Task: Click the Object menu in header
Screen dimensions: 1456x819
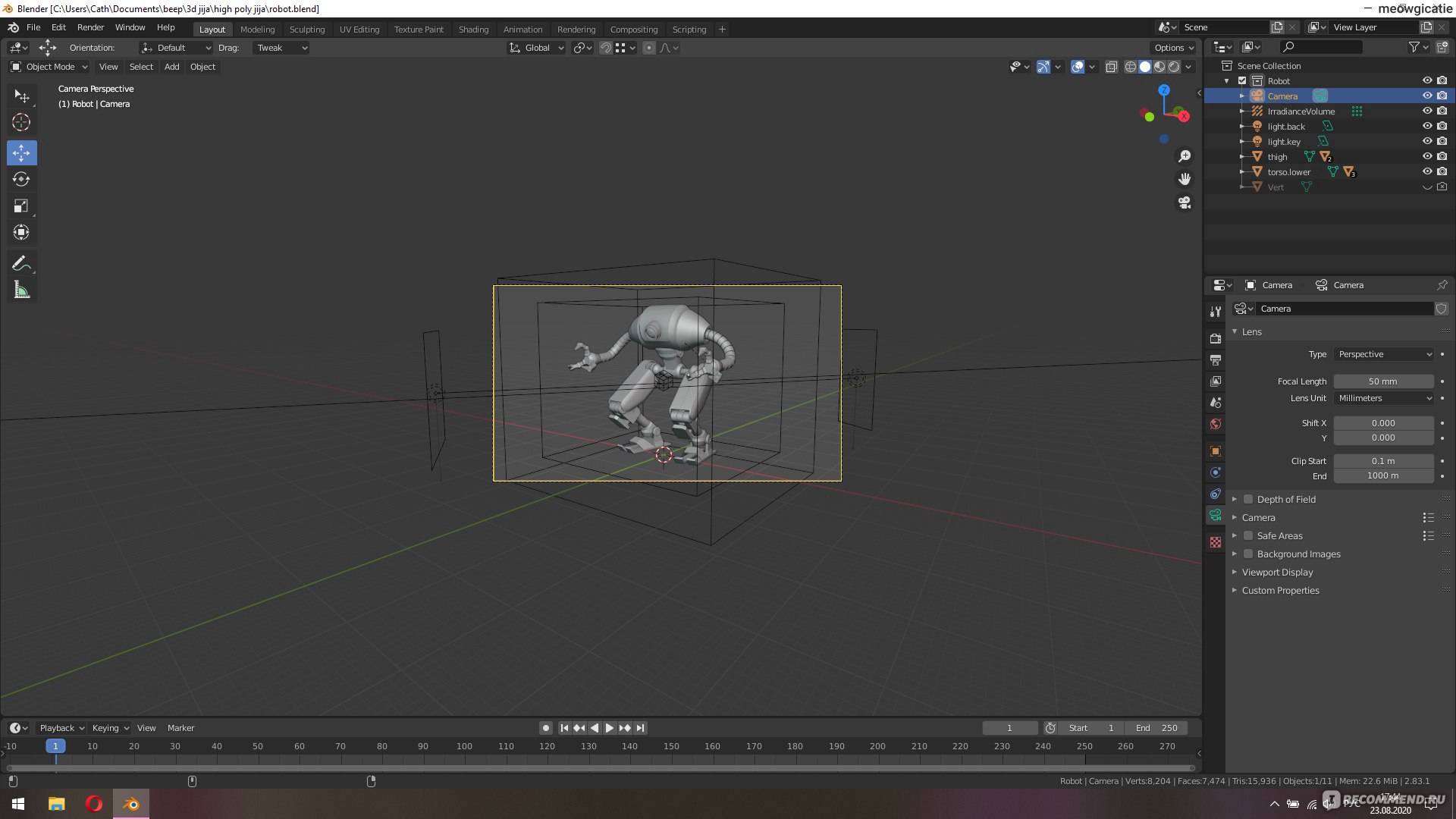Action: click(203, 66)
